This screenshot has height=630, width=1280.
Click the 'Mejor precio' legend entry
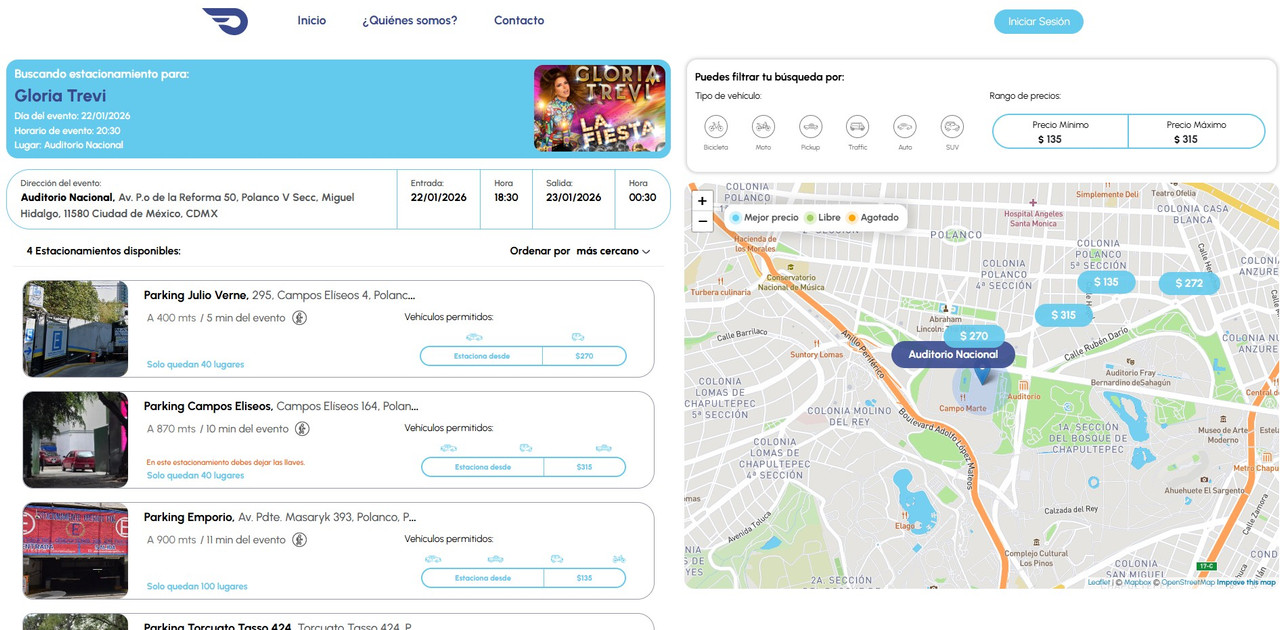click(x=765, y=217)
